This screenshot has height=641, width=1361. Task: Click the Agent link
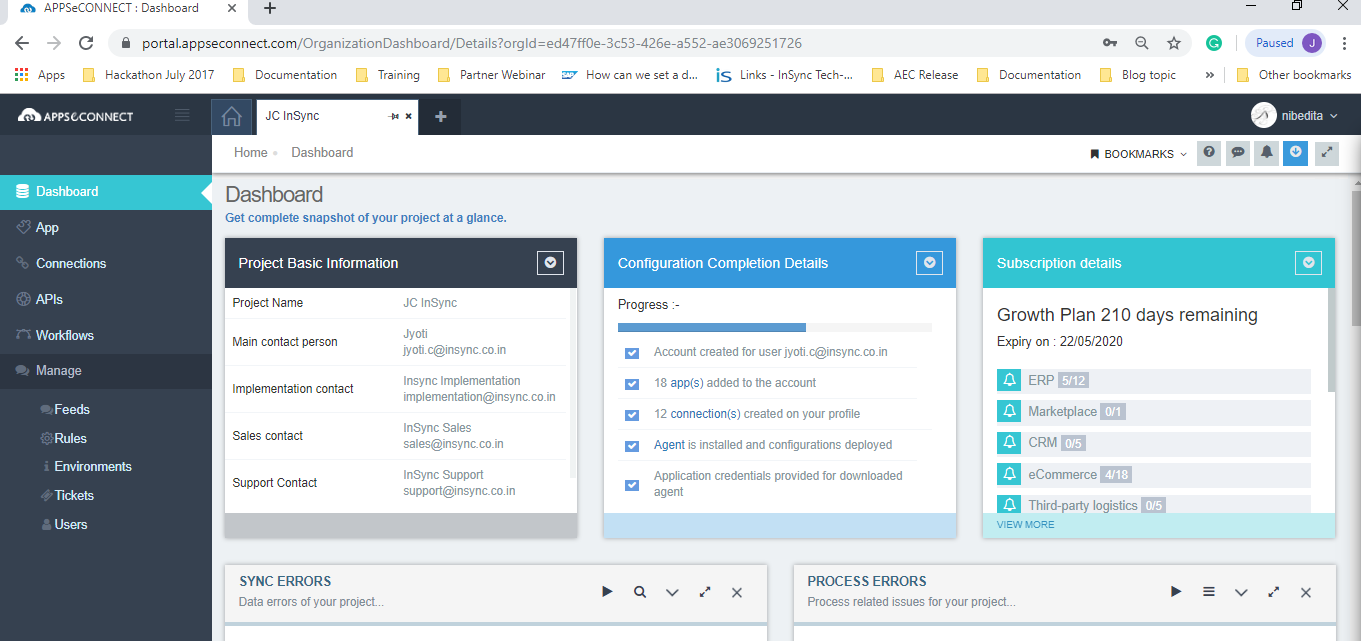(x=669, y=445)
